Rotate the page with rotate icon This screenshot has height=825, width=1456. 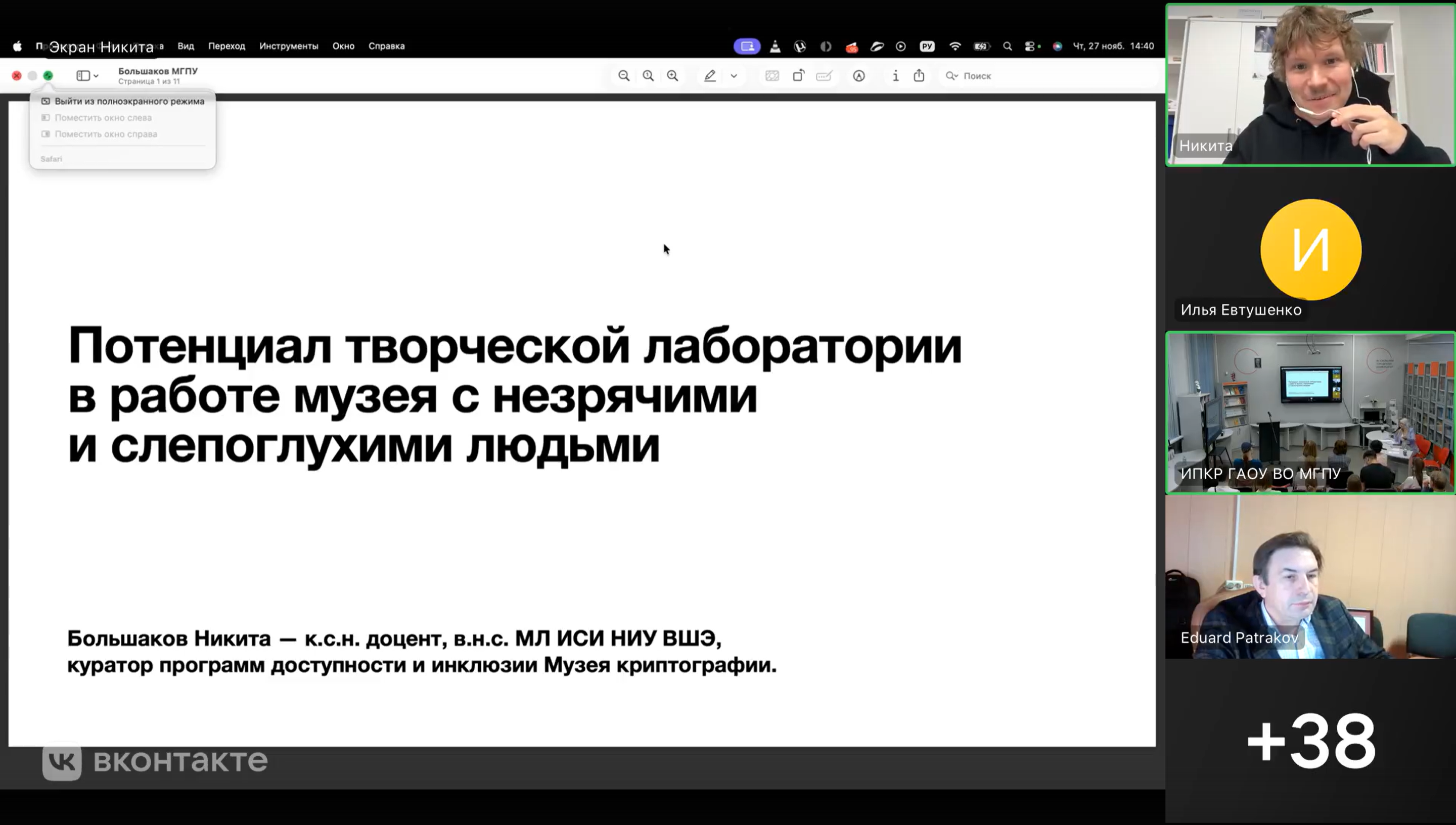(798, 76)
